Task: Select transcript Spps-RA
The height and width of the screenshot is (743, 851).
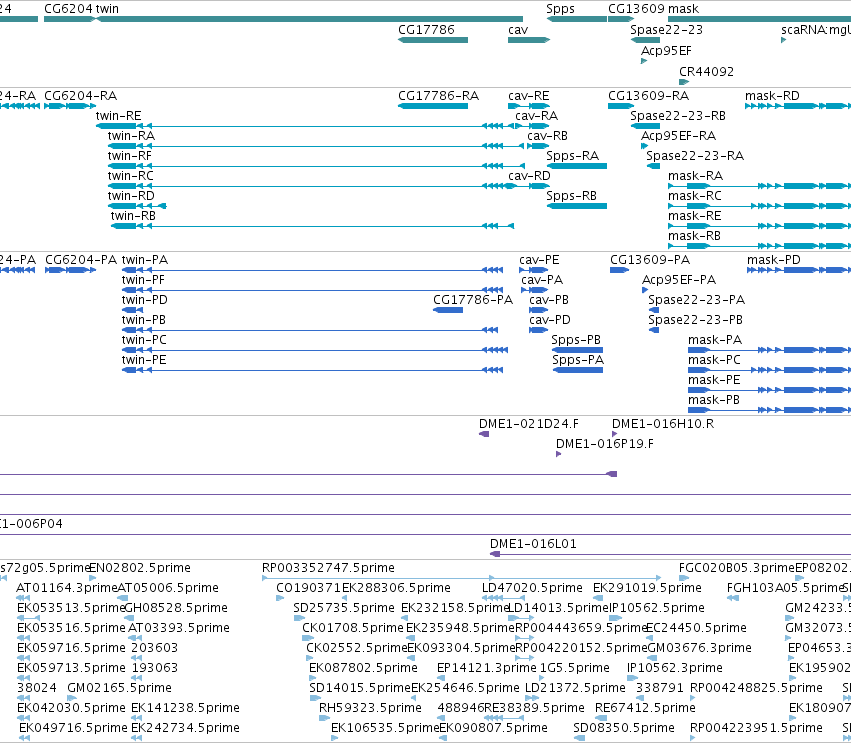Action: [573, 156]
